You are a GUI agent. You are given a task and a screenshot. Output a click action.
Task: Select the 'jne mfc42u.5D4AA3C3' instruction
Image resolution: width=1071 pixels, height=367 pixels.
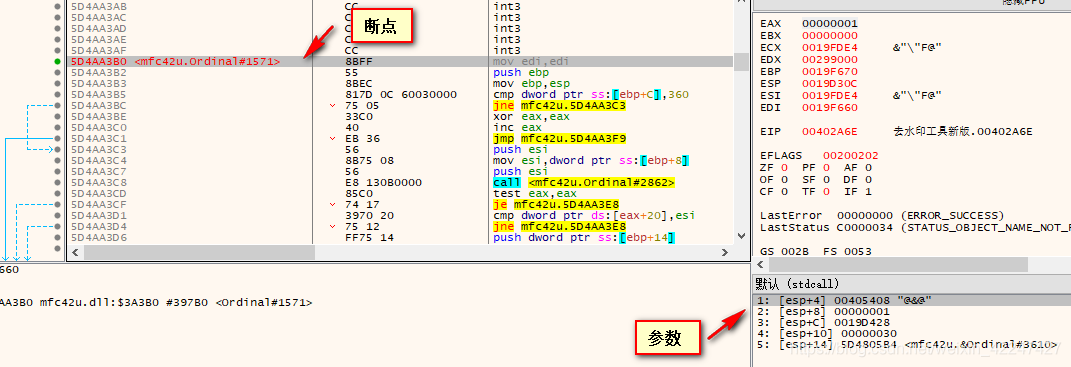tap(559, 105)
